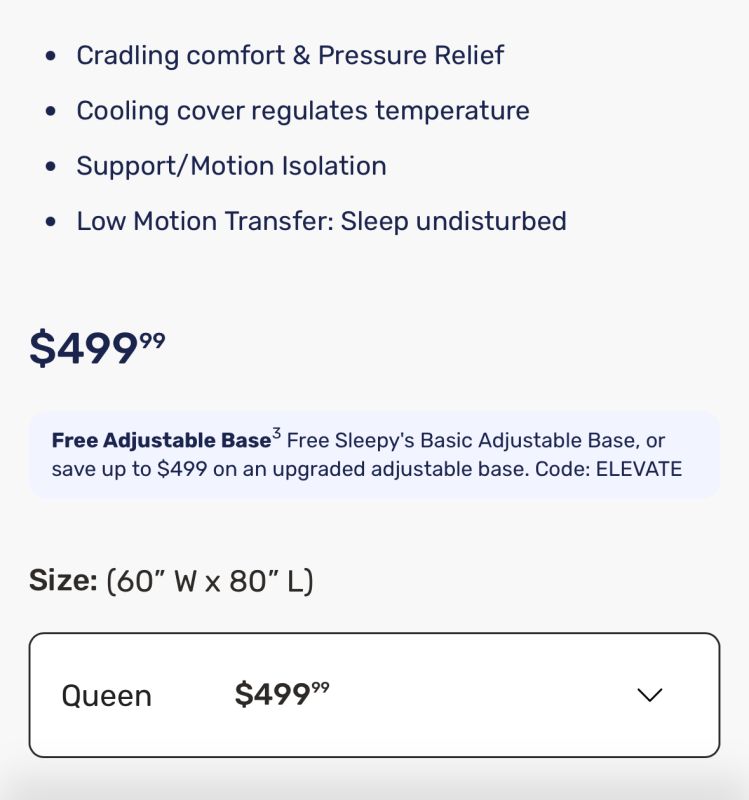Click bullet dot beside Low Motion Transfer

coord(51,222)
